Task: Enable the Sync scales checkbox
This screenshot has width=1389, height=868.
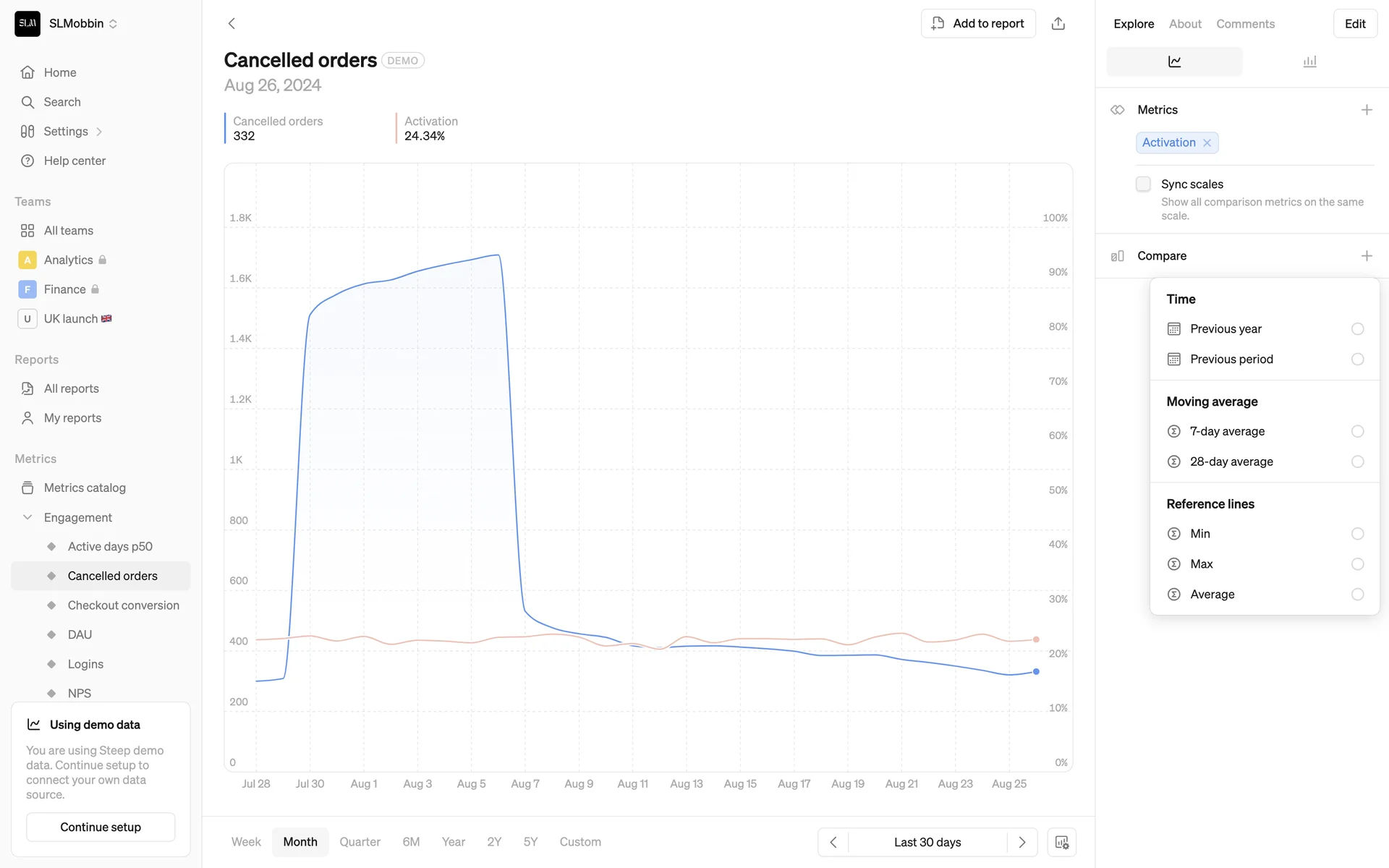Action: [x=1143, y=184]
